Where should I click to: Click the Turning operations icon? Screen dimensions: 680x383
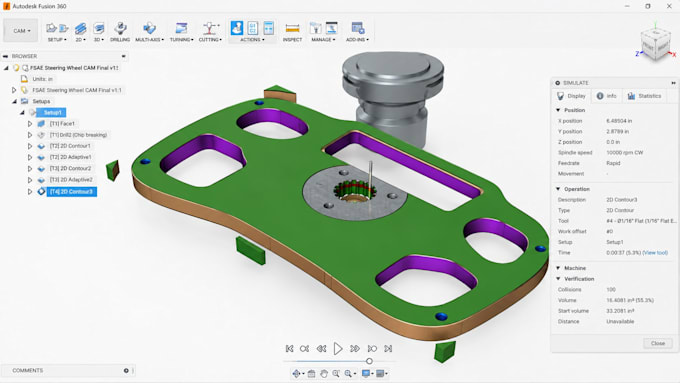181,28
